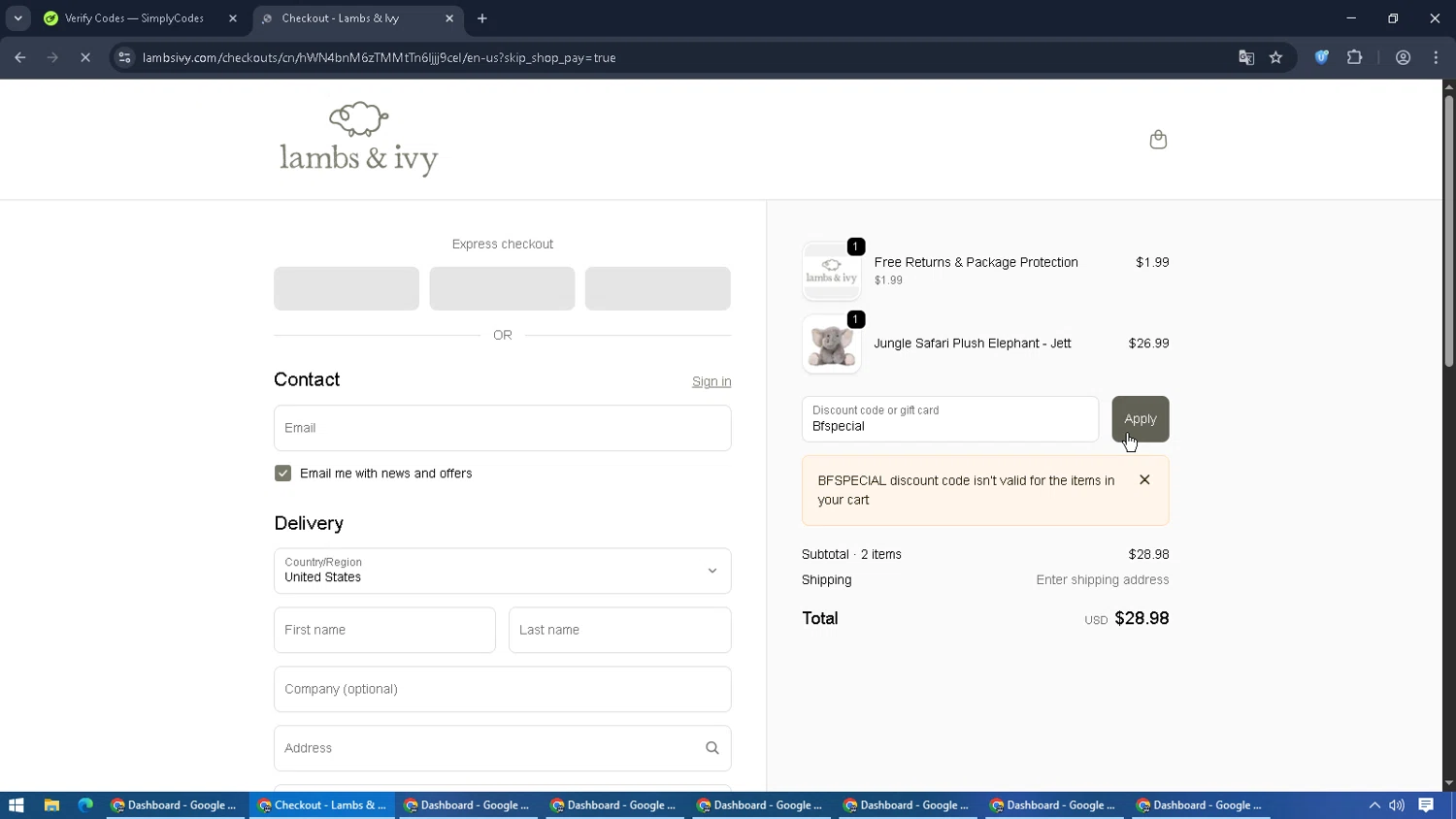Open the extensions puzzle icon

point(1354,57)
